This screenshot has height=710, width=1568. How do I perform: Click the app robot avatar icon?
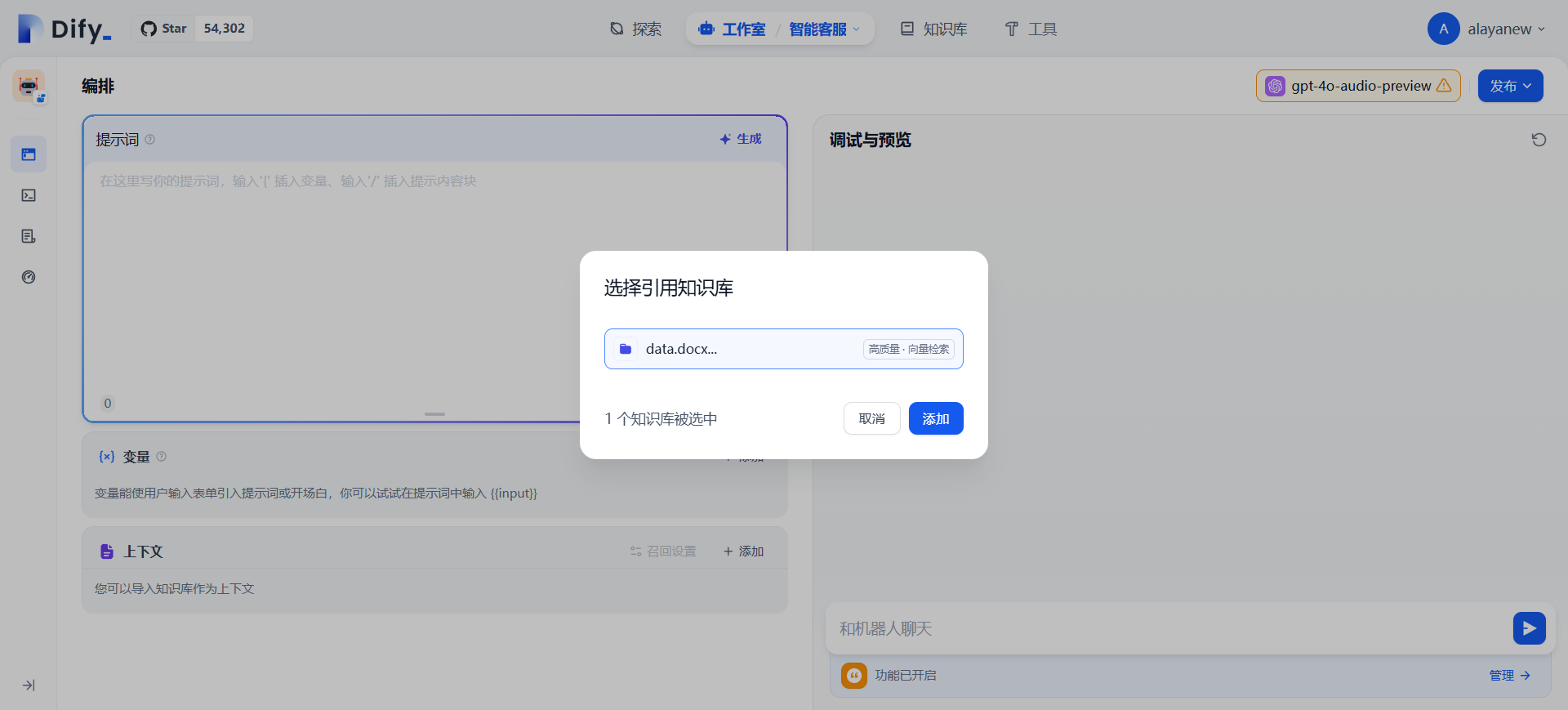click(x=29, y=86)
